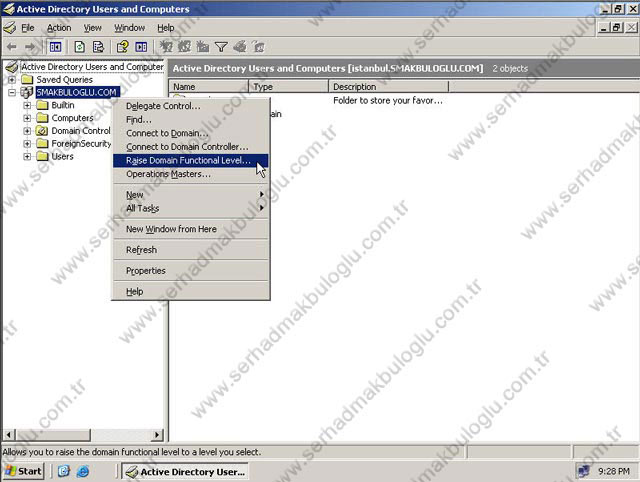Expand the Users container
Screen dimensions: 640x482
coord(27,156)
